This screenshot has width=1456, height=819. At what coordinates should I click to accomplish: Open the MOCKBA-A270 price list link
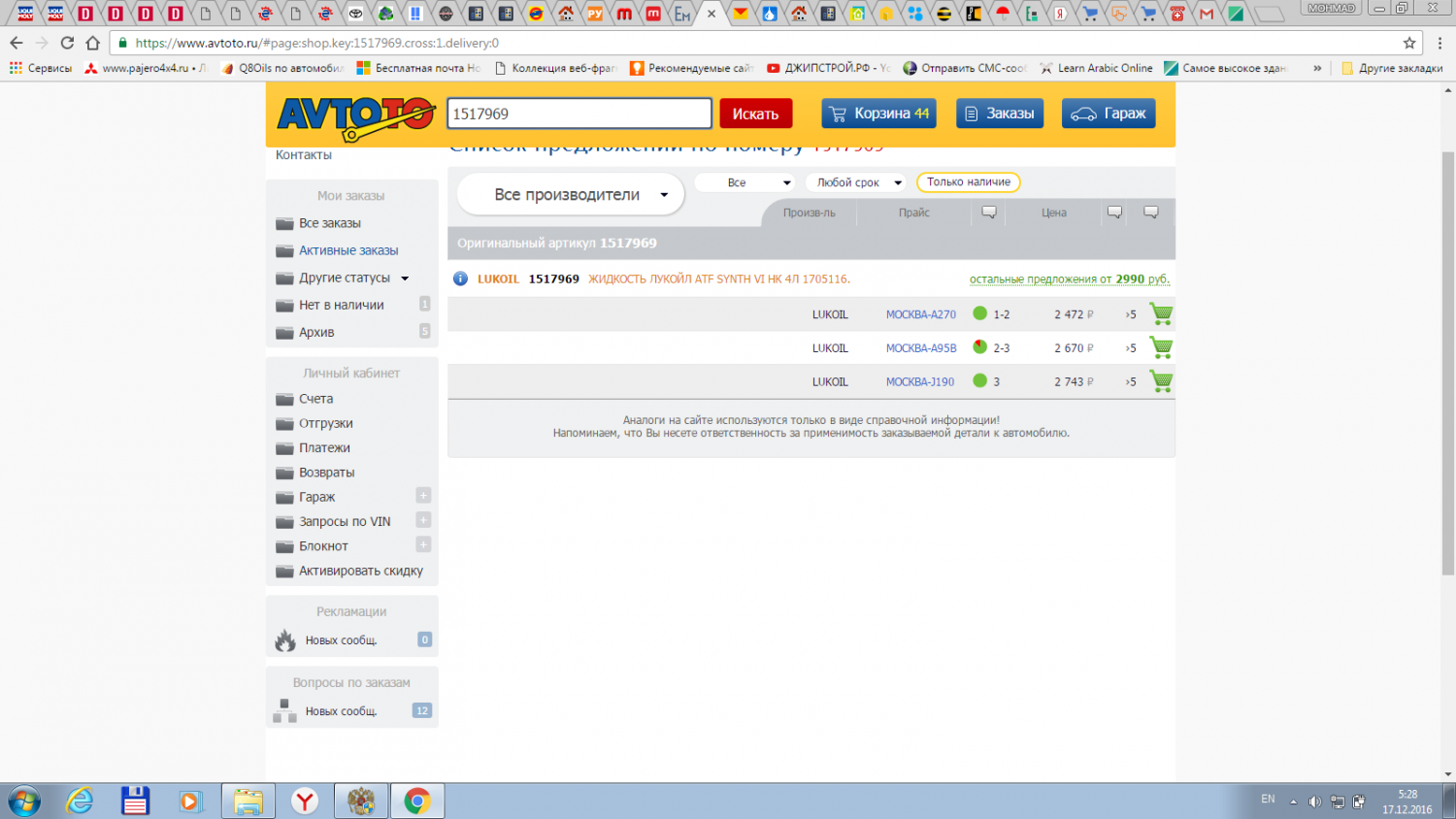921,314
